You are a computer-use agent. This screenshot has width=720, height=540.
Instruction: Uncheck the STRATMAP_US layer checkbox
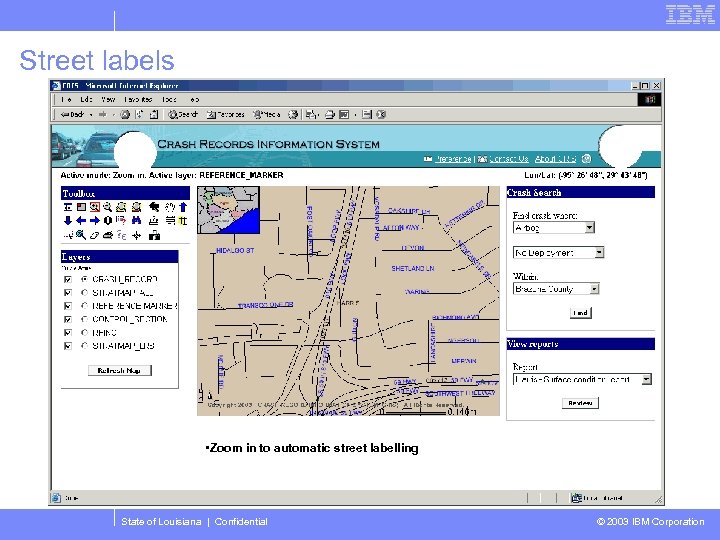point(68,346)
